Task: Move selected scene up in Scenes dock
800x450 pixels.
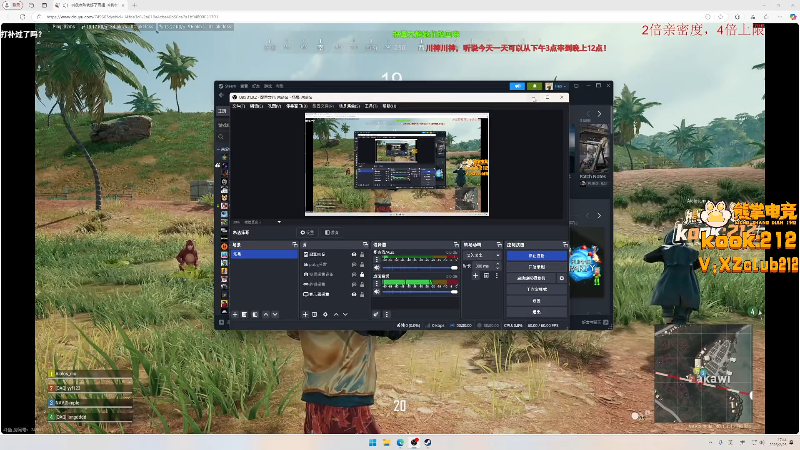Action: tap(266, 315)
